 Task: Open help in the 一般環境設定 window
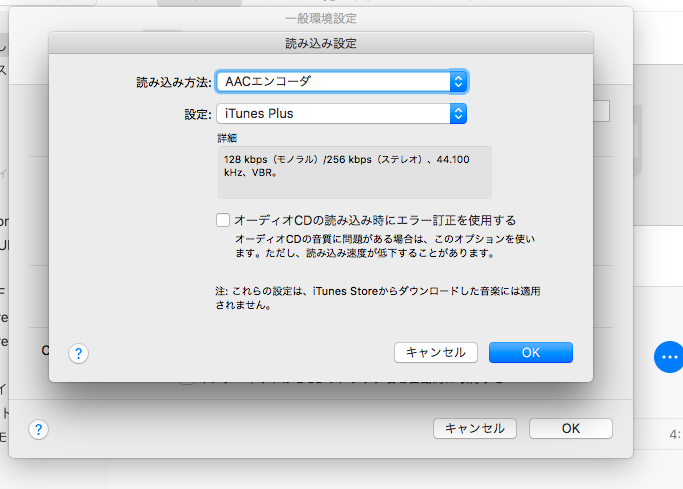click(38, 430)
